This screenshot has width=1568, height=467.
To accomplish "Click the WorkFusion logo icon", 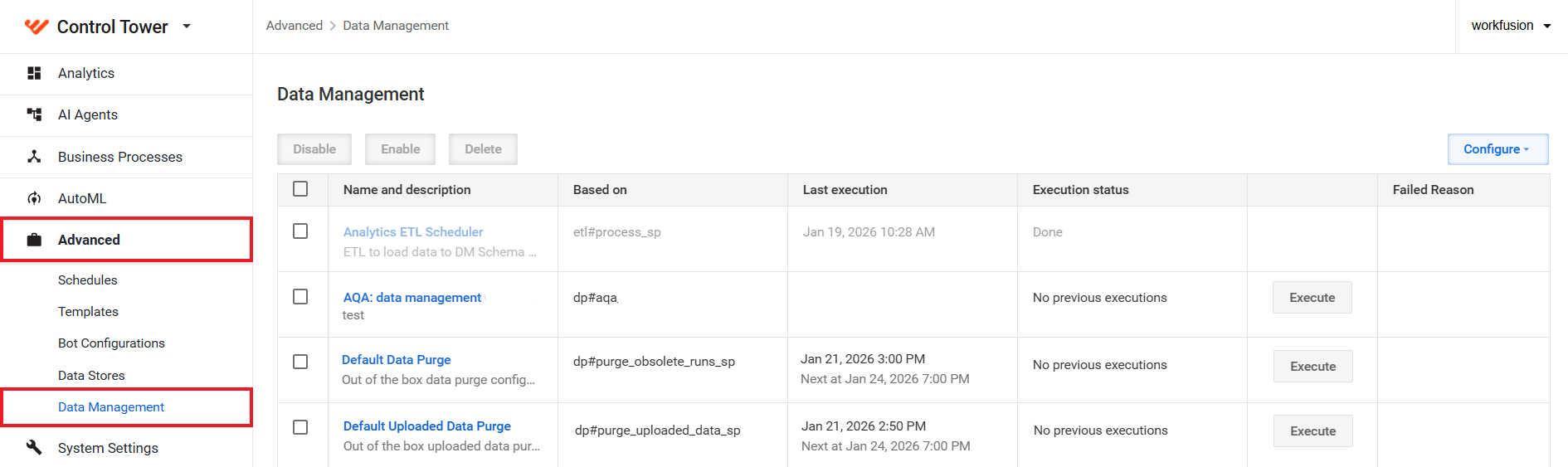I will tap(37, 27).
